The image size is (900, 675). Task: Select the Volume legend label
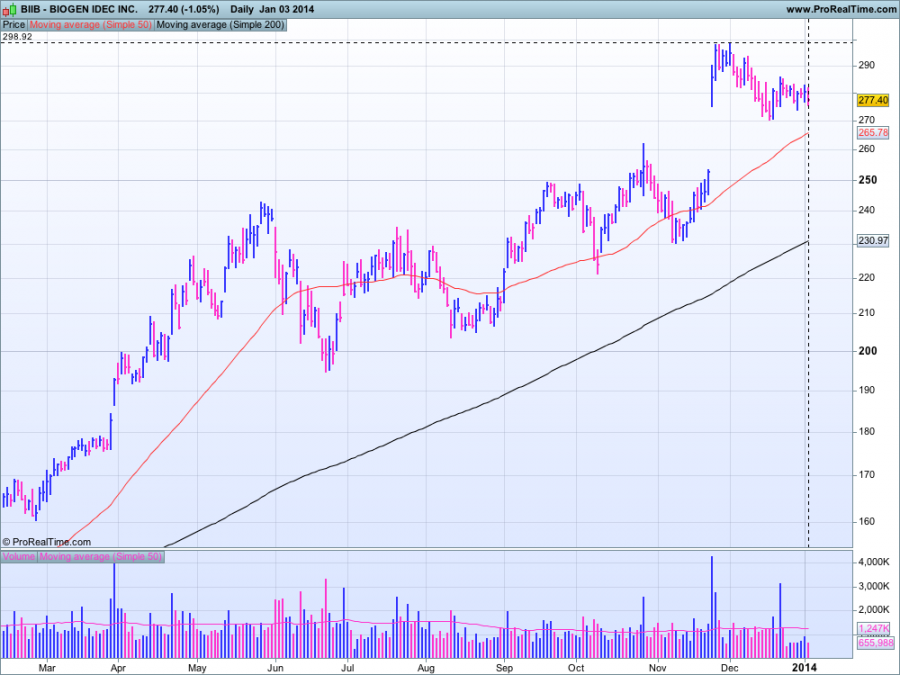pos(19,557)
